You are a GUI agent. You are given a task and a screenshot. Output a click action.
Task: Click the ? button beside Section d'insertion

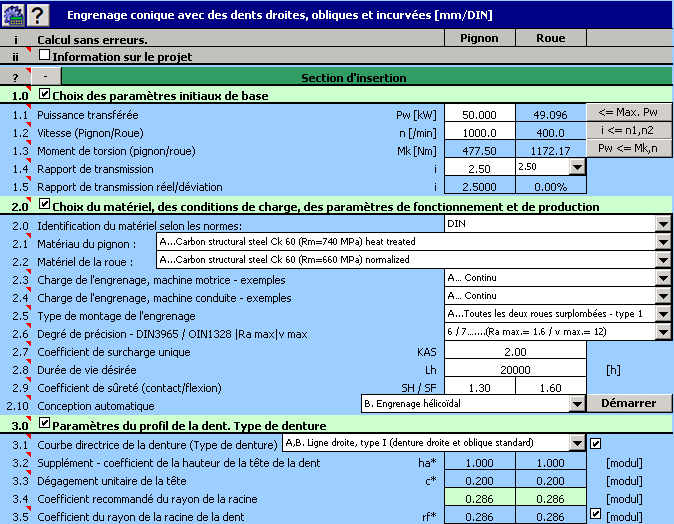click(15, 77)
